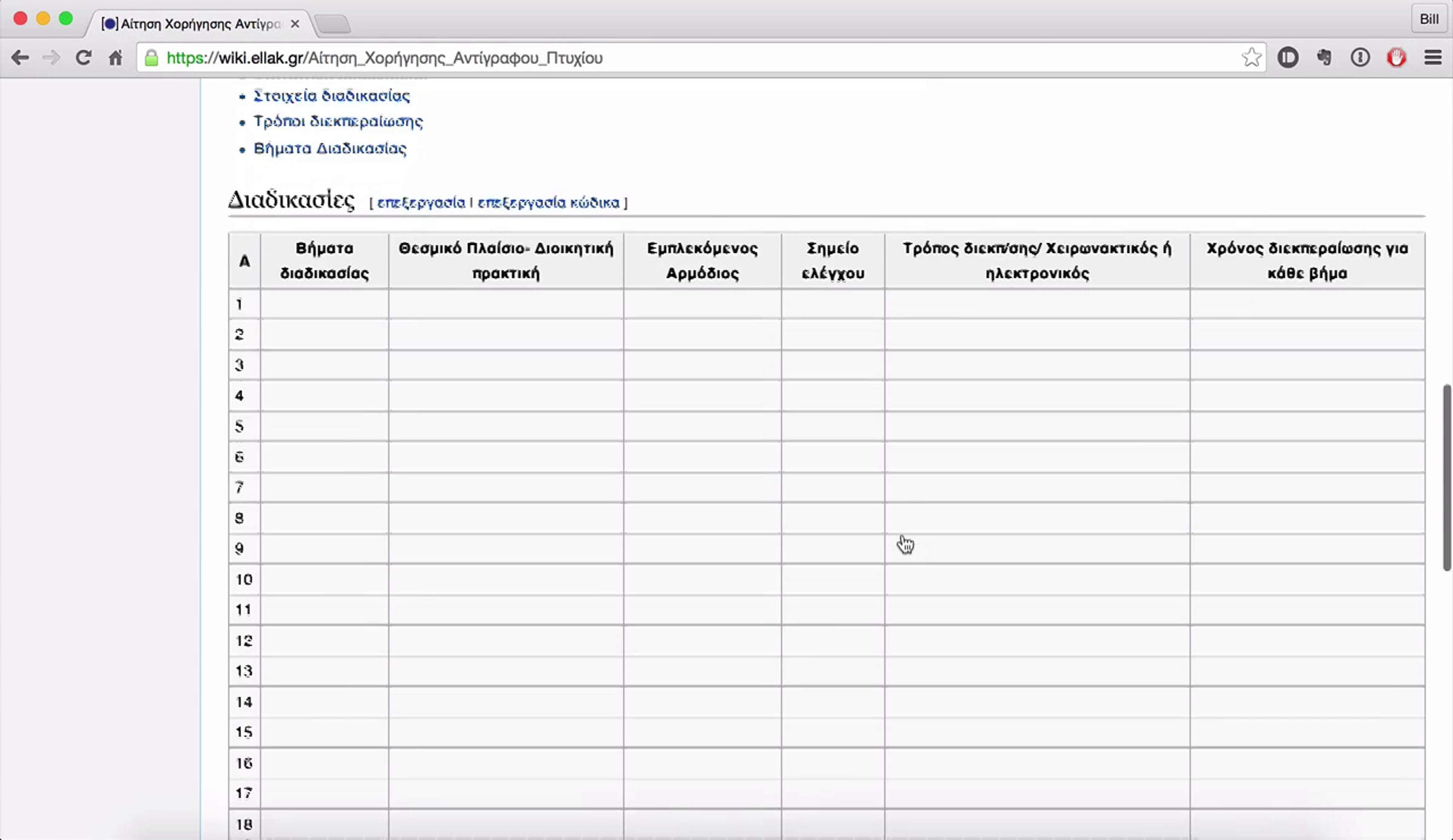Click row number 17 cell
Screen dimensions: 1453x840
pos(245,793)
